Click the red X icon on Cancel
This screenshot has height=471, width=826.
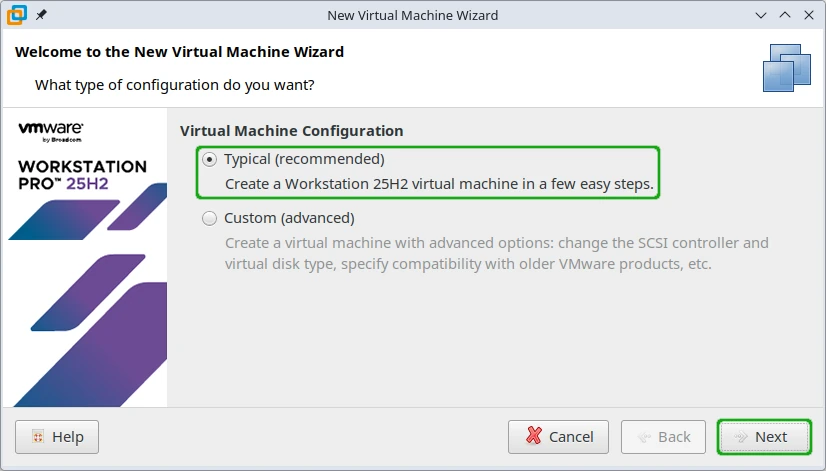coord(534,437)
